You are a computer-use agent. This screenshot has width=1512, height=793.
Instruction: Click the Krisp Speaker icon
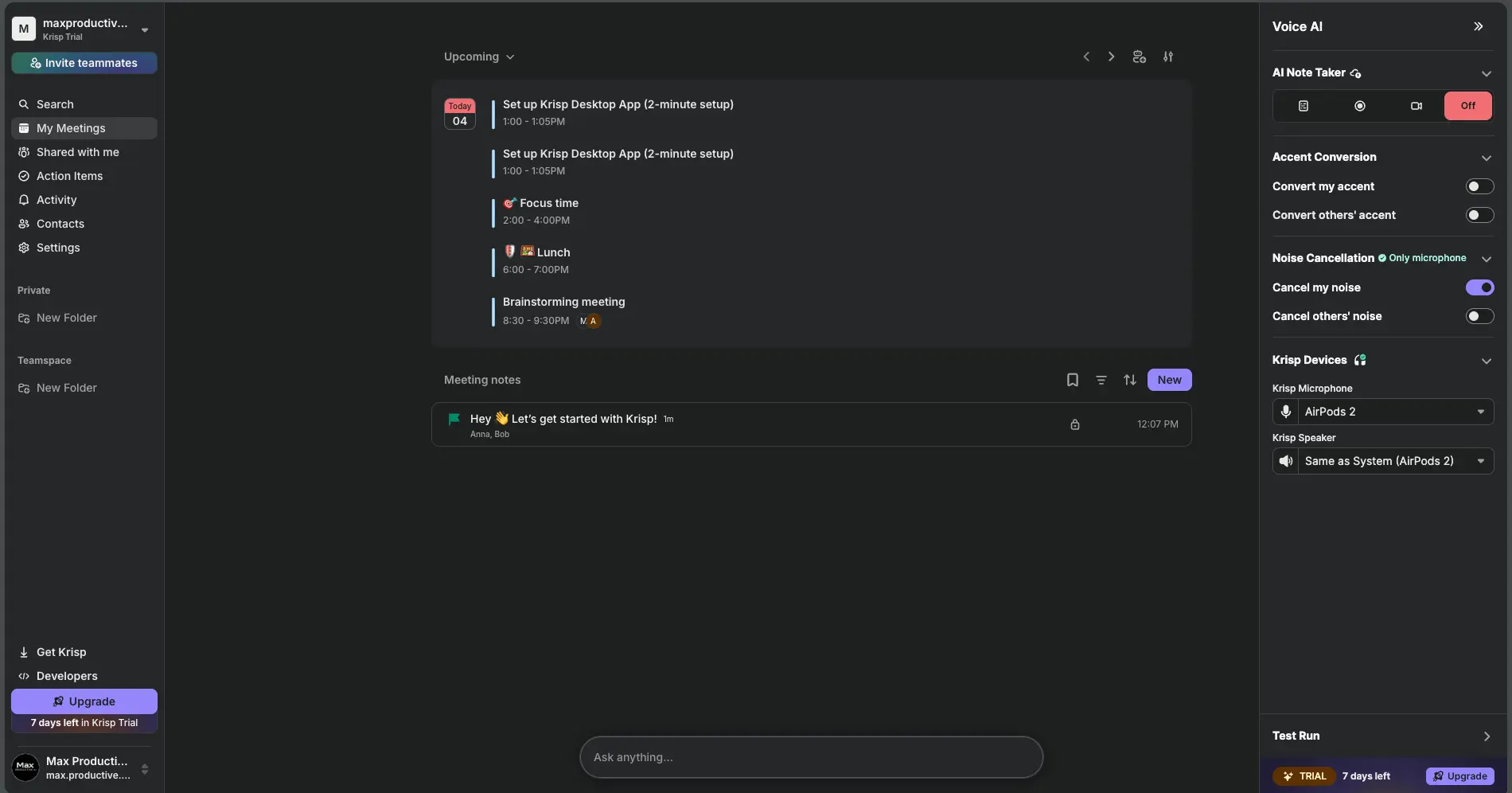(x=1286, y=461)
